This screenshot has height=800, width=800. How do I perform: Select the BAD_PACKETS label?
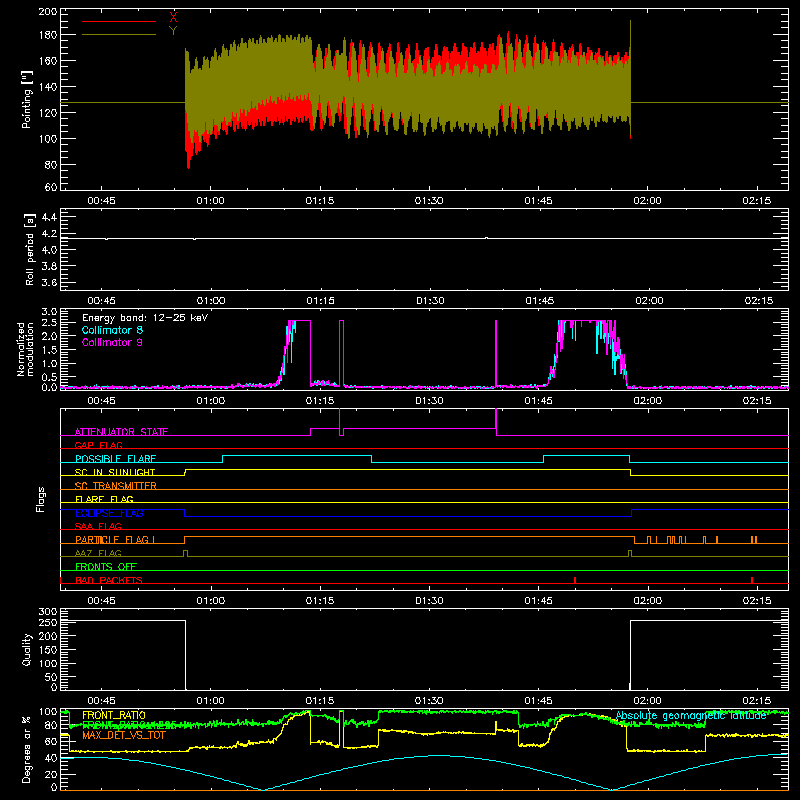(109, 580)
